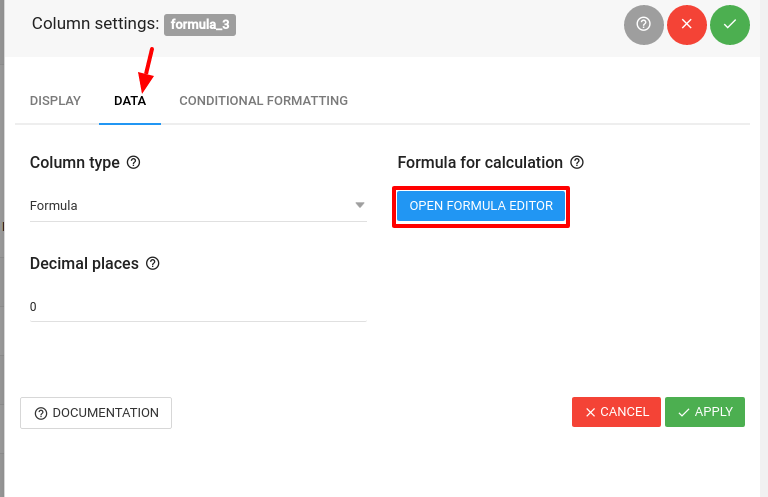Click the question icon in Documentation button
The image size is (768, 497).
[41, 413]
